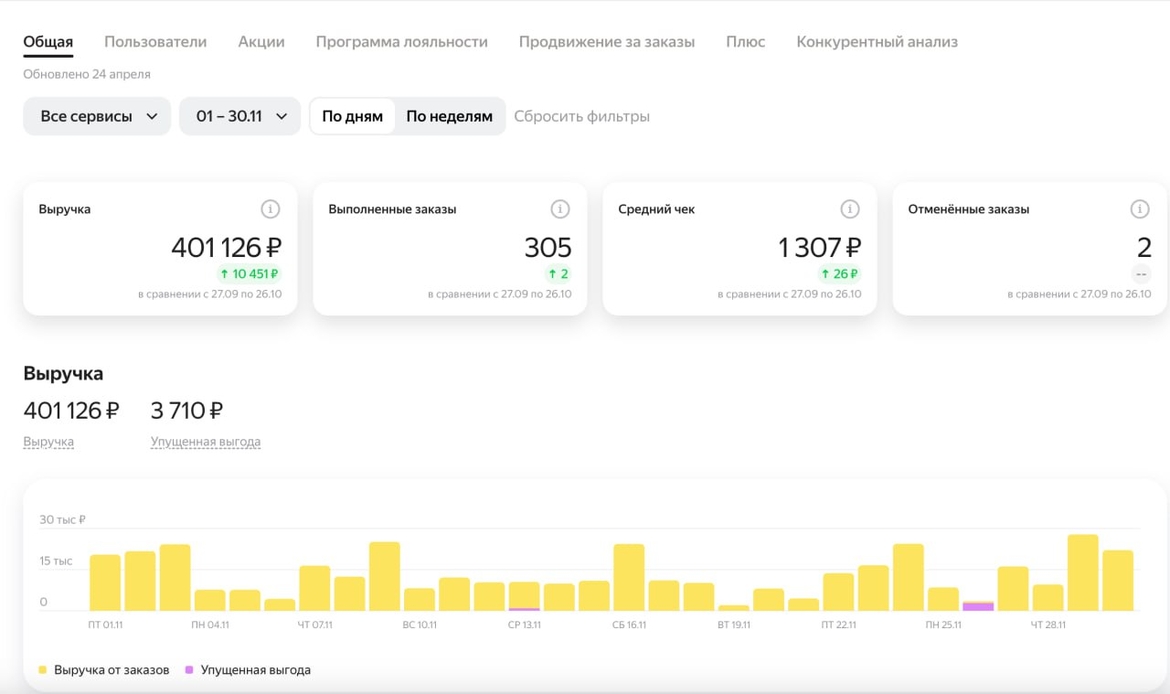Select the bar for ПТ 22.11
Viewport: 1170px width, 694px height.
[839, 593]
